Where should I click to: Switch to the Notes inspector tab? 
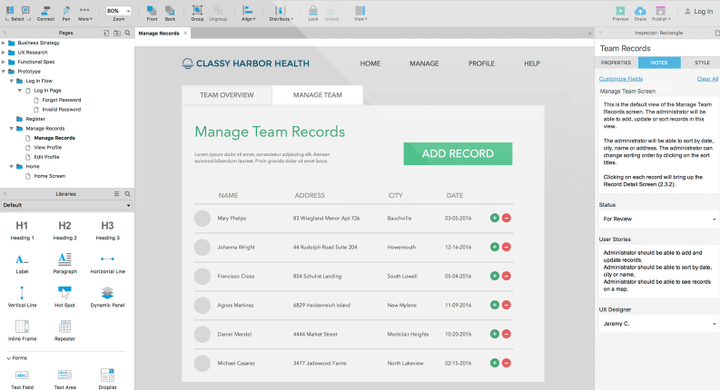(659, 62)
